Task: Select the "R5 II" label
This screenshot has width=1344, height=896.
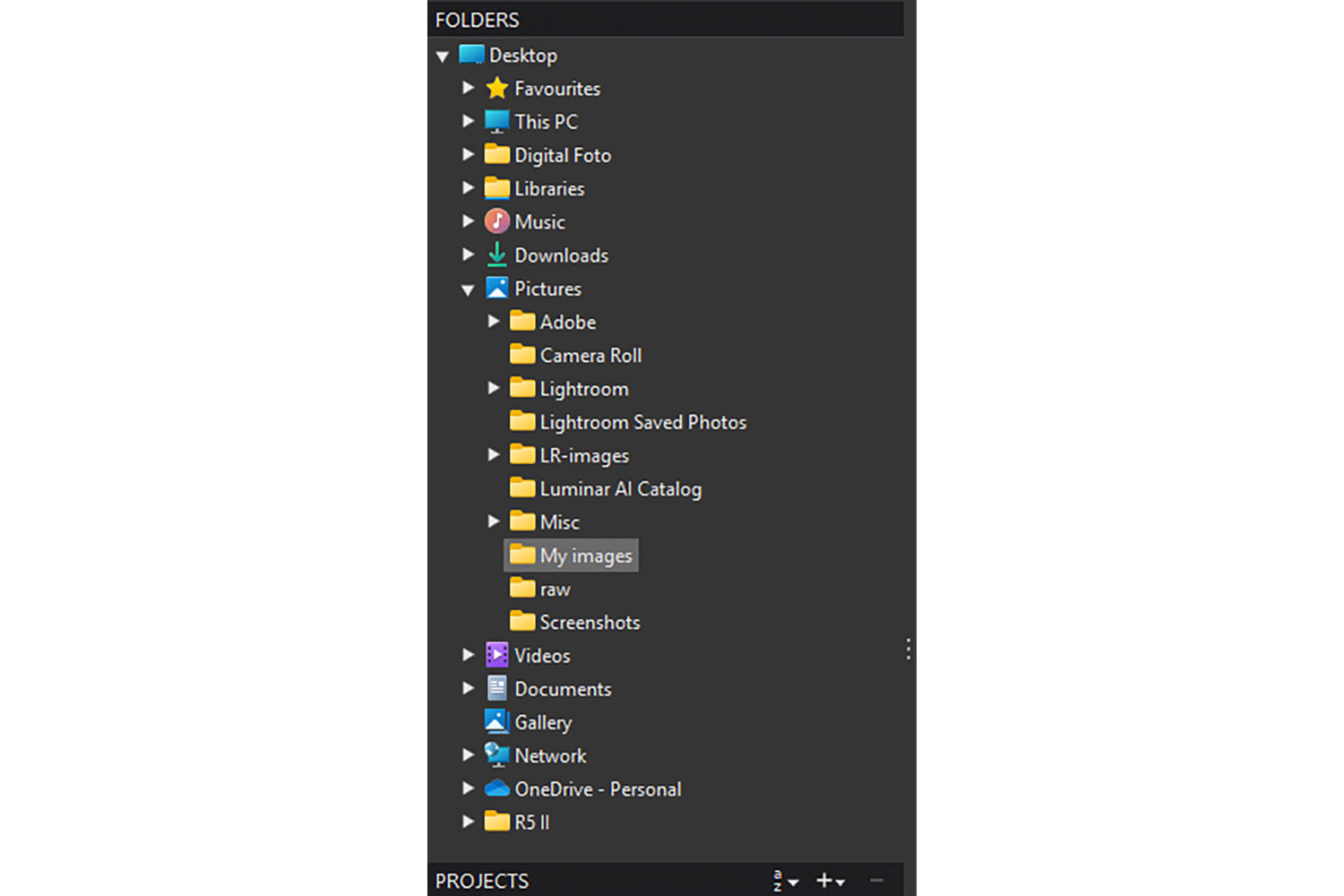Action: (532, 822)
